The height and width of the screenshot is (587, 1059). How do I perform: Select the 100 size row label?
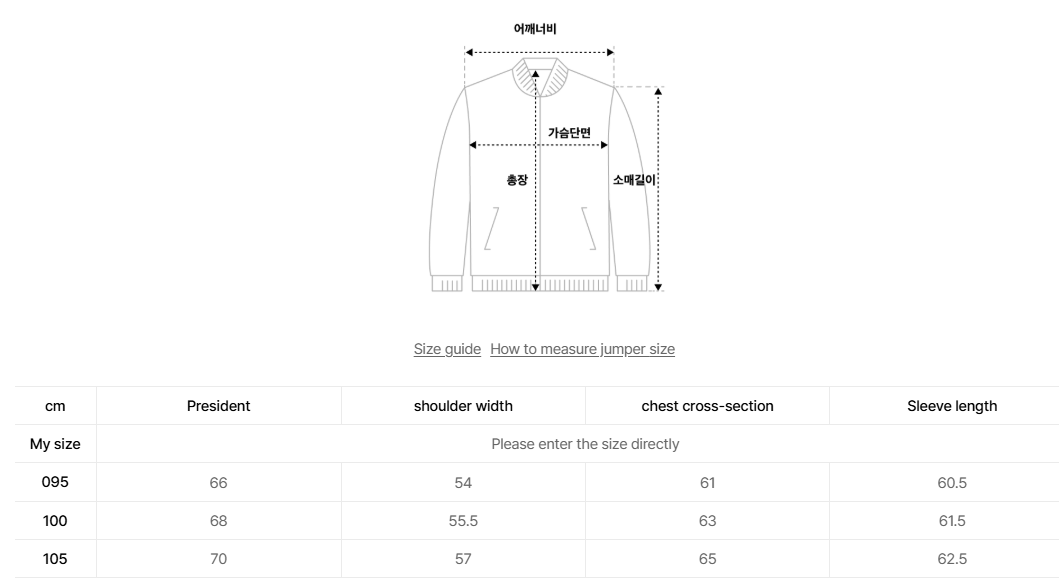[x=56, y=521]
